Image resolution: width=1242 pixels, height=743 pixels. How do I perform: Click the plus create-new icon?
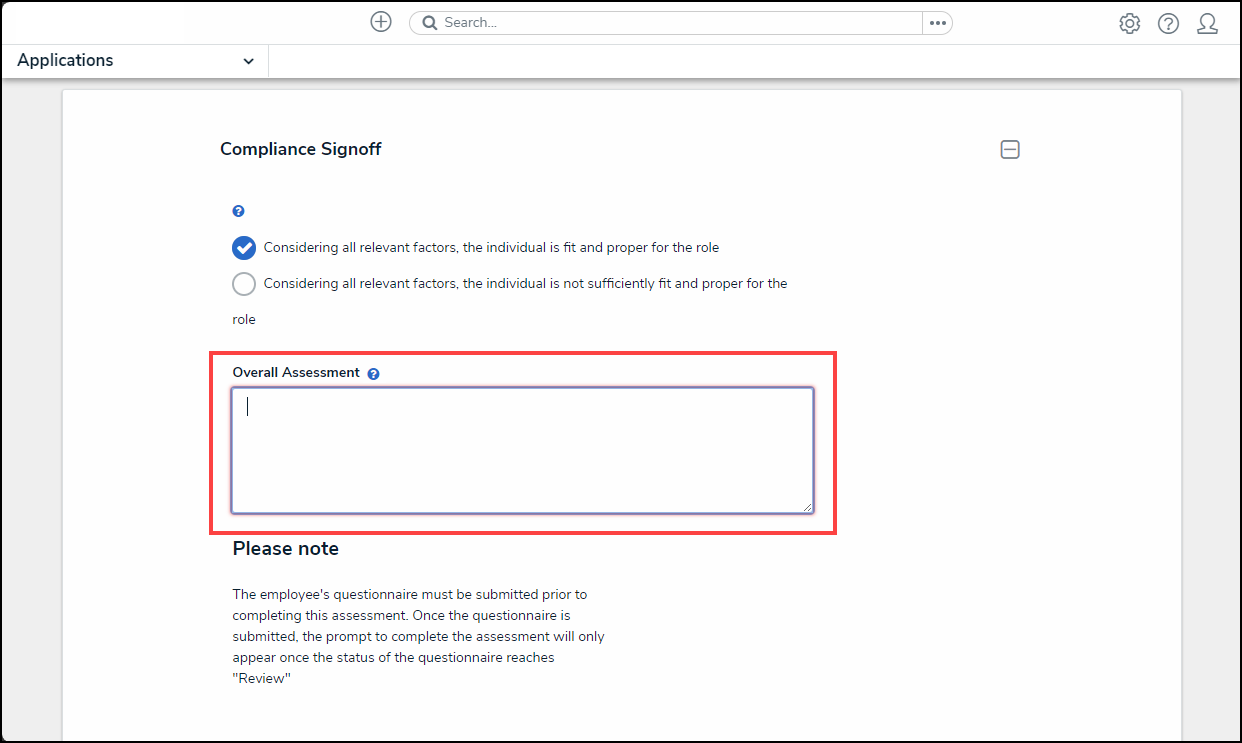[x=381, y=22]
